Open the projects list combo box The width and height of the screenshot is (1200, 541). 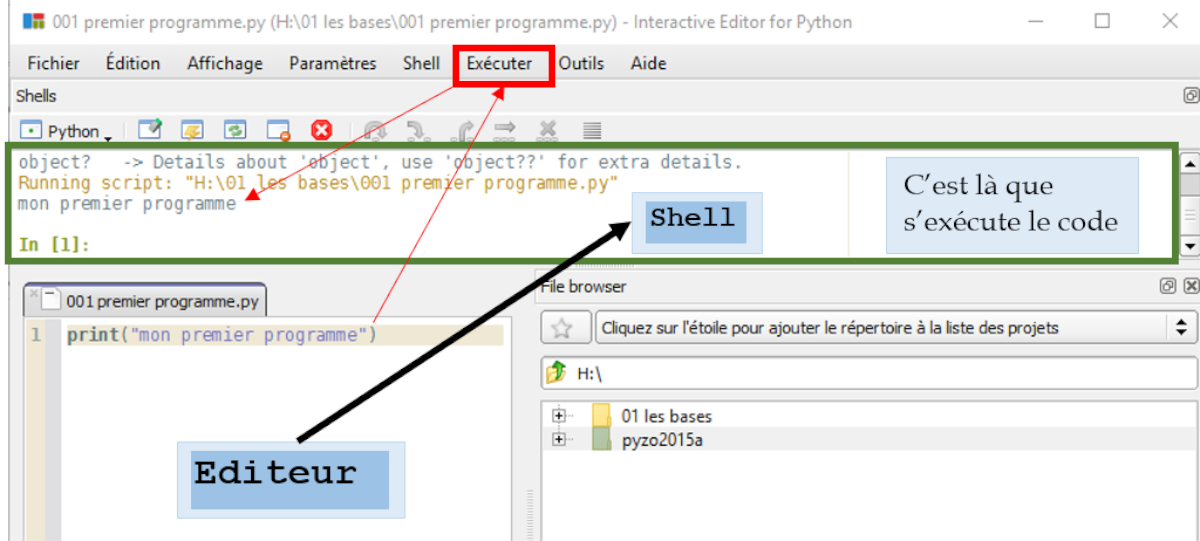894,328
